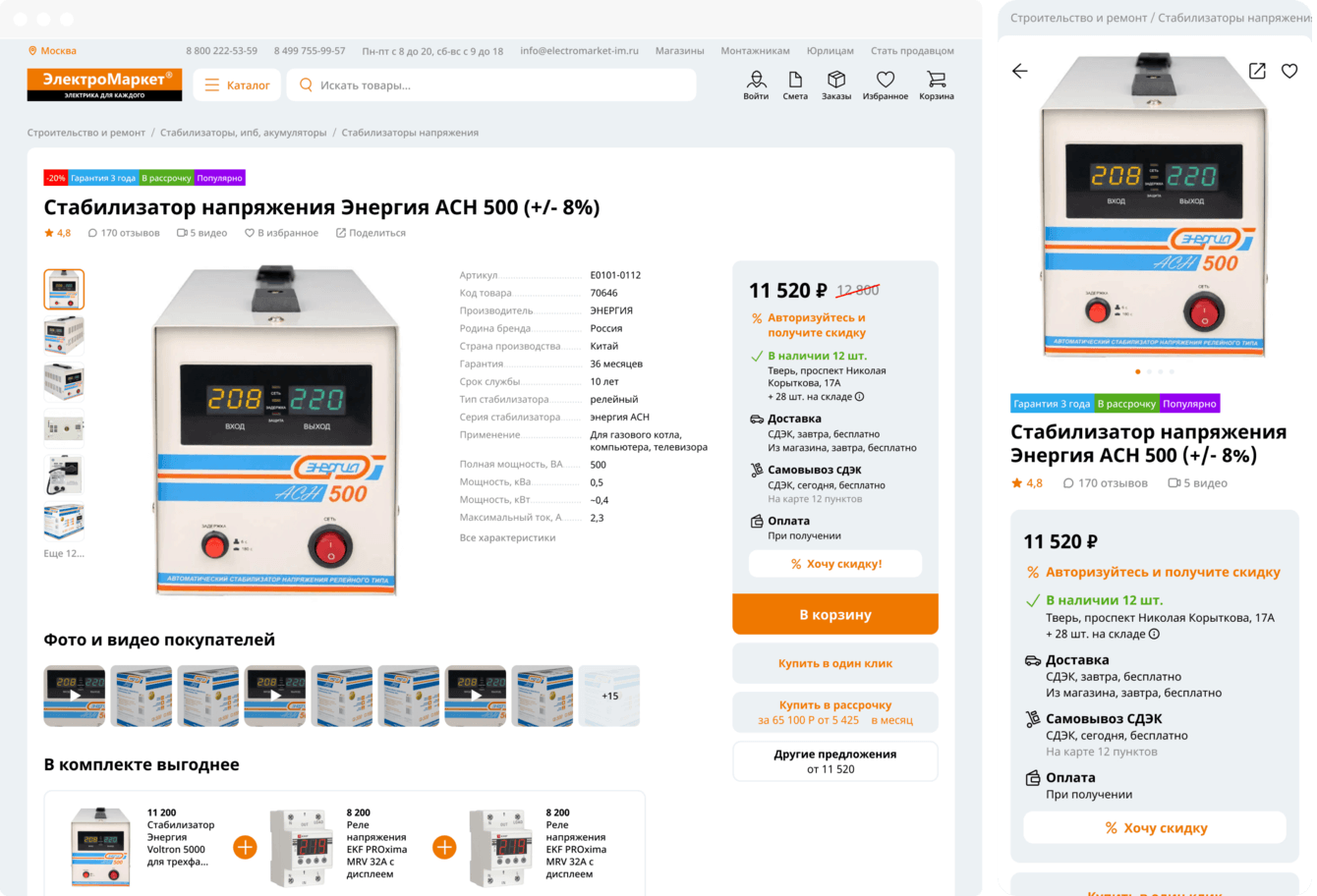This screenshot has width=1317, height=896.
Task: Open the Войти login icon
Action: tap(756, 84)
